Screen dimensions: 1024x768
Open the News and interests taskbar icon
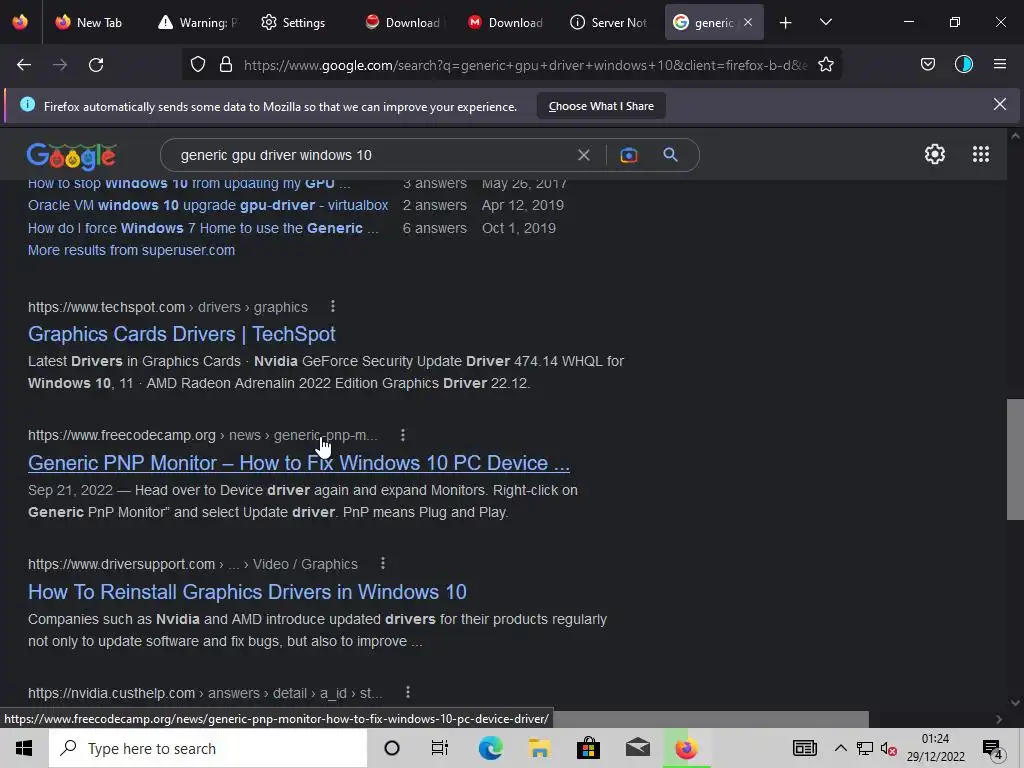[805, 748]
